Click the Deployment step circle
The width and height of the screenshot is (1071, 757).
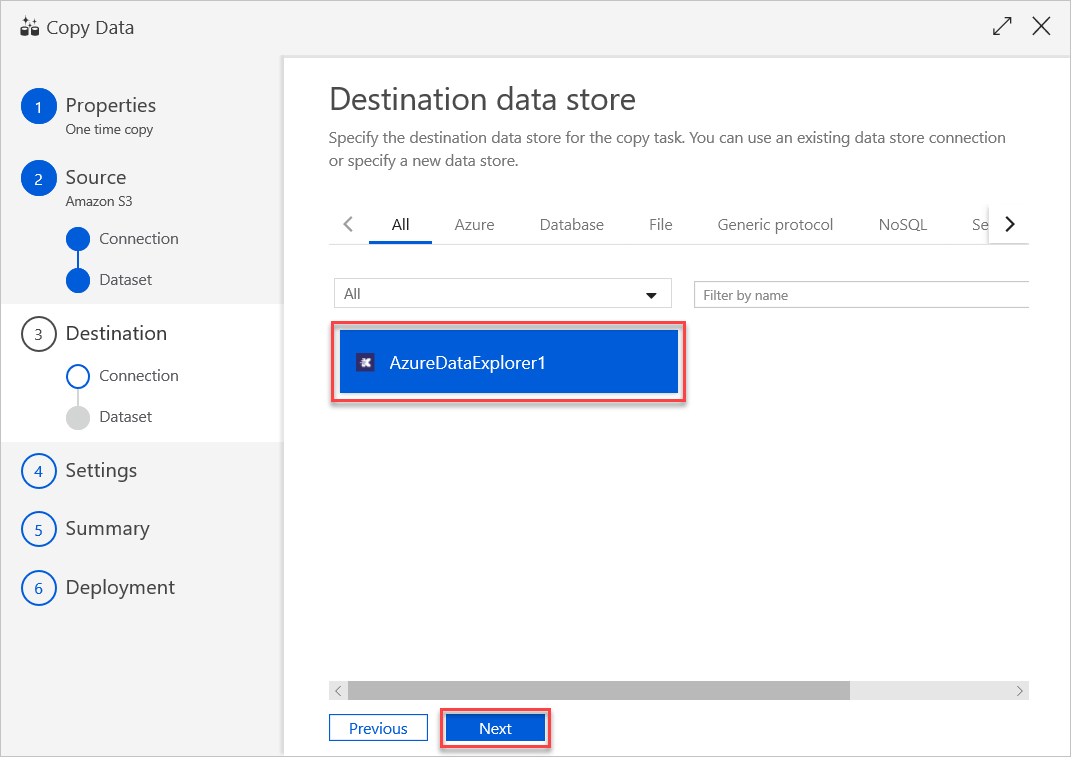(38, 588)
